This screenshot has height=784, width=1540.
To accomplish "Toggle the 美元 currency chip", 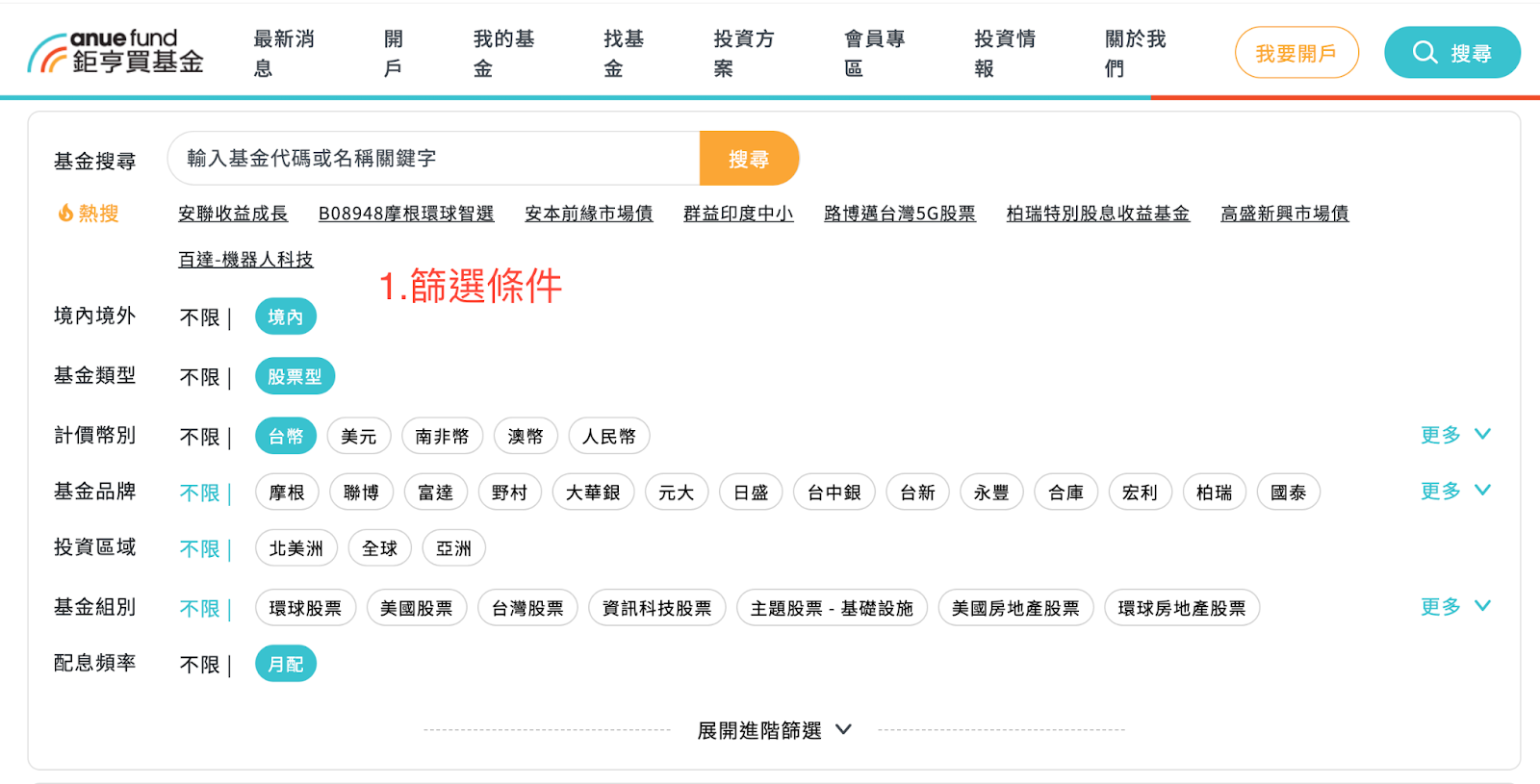I will (x=359, y=436).
